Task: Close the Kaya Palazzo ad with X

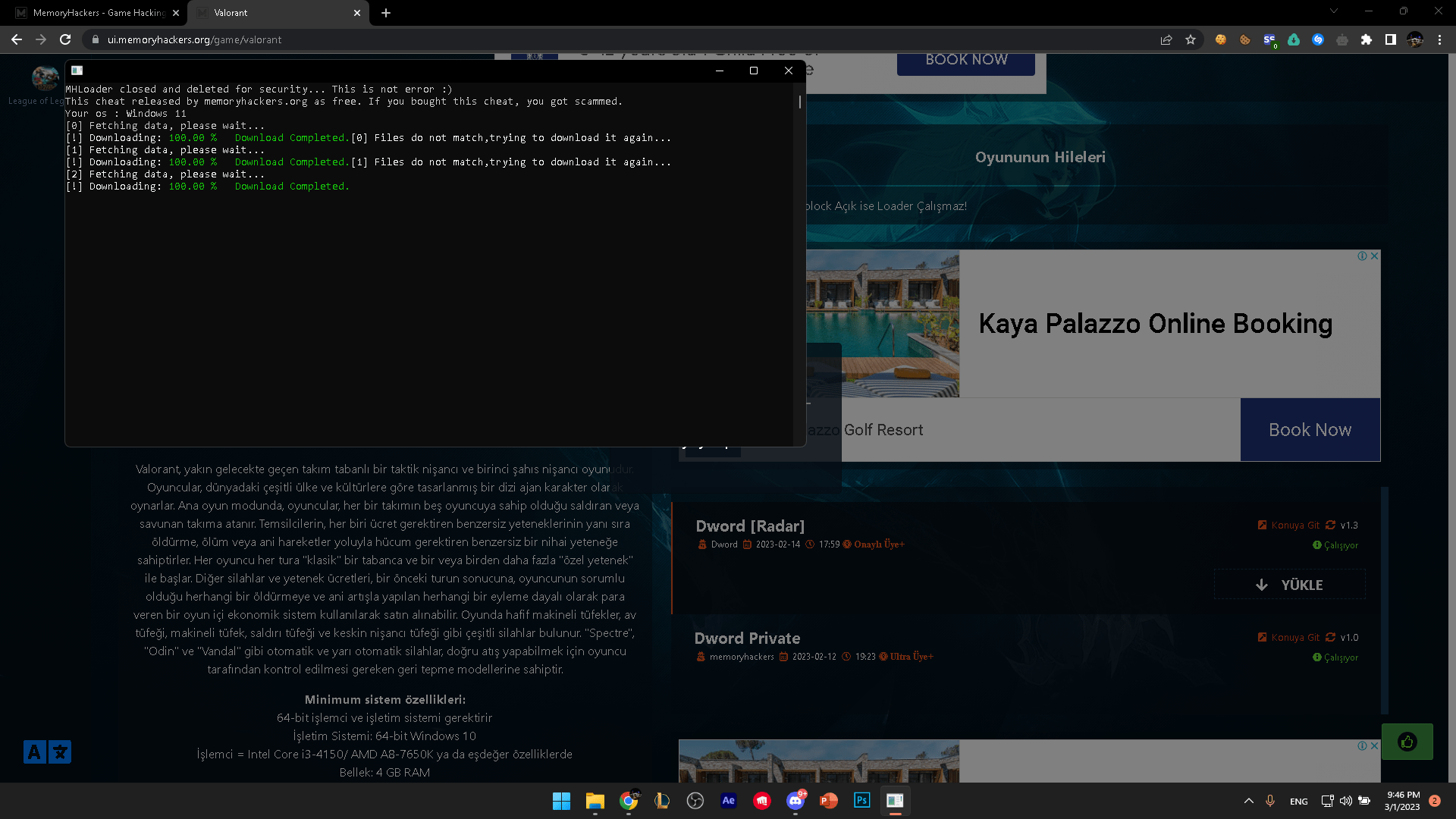Action: click(x=1374, y=256)
